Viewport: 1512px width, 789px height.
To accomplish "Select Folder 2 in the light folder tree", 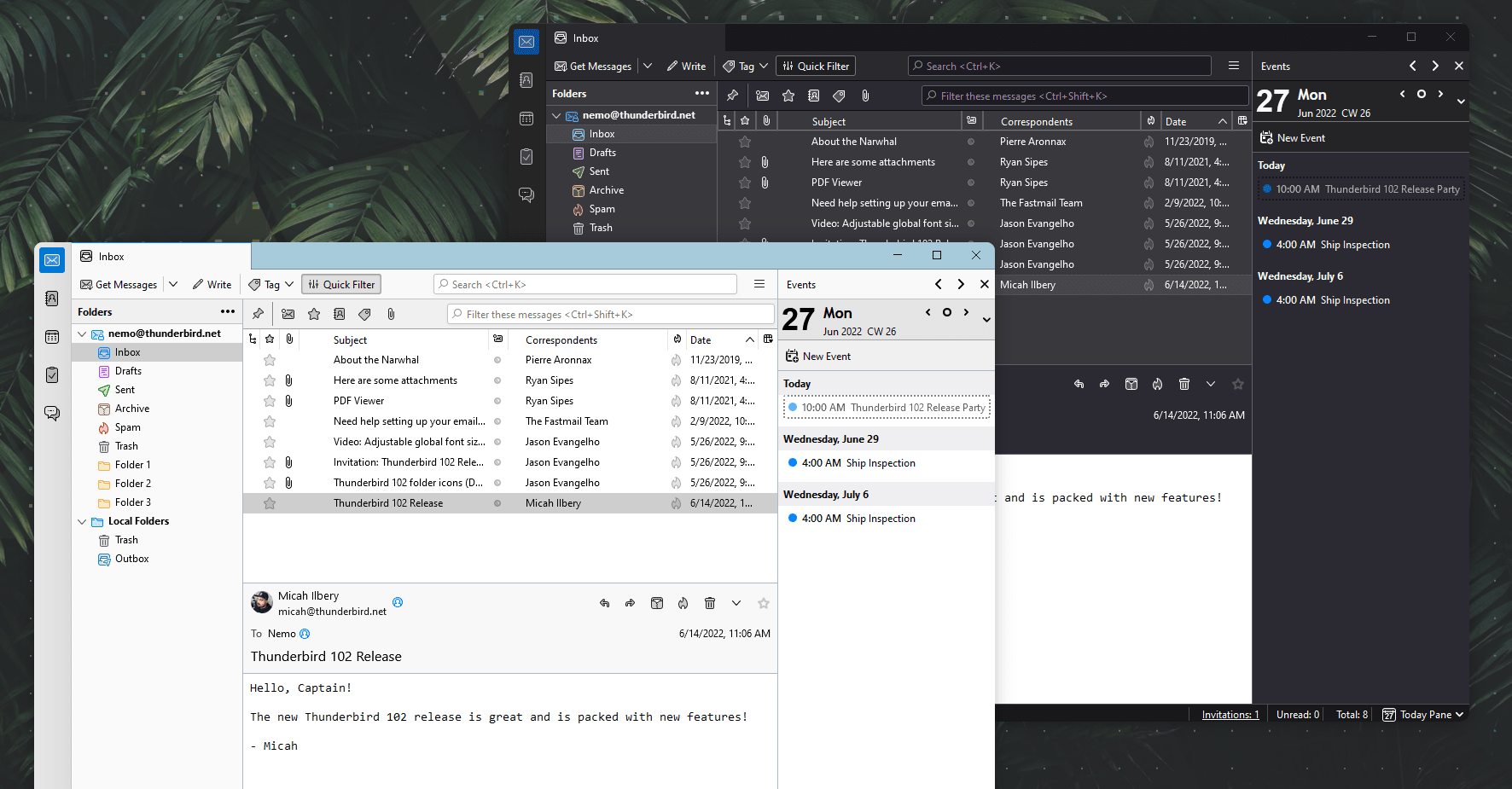I will click(x=132, y=484).
